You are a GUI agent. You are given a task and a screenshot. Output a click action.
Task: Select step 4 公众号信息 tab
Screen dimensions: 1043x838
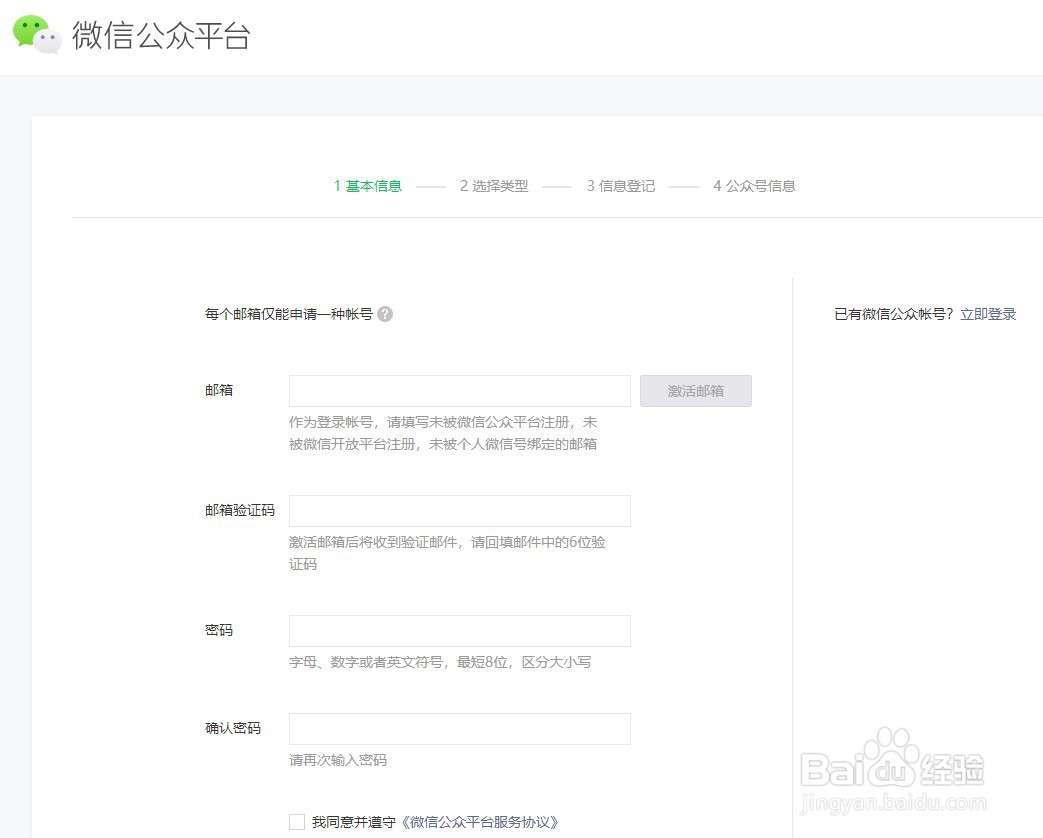[754, 186]
